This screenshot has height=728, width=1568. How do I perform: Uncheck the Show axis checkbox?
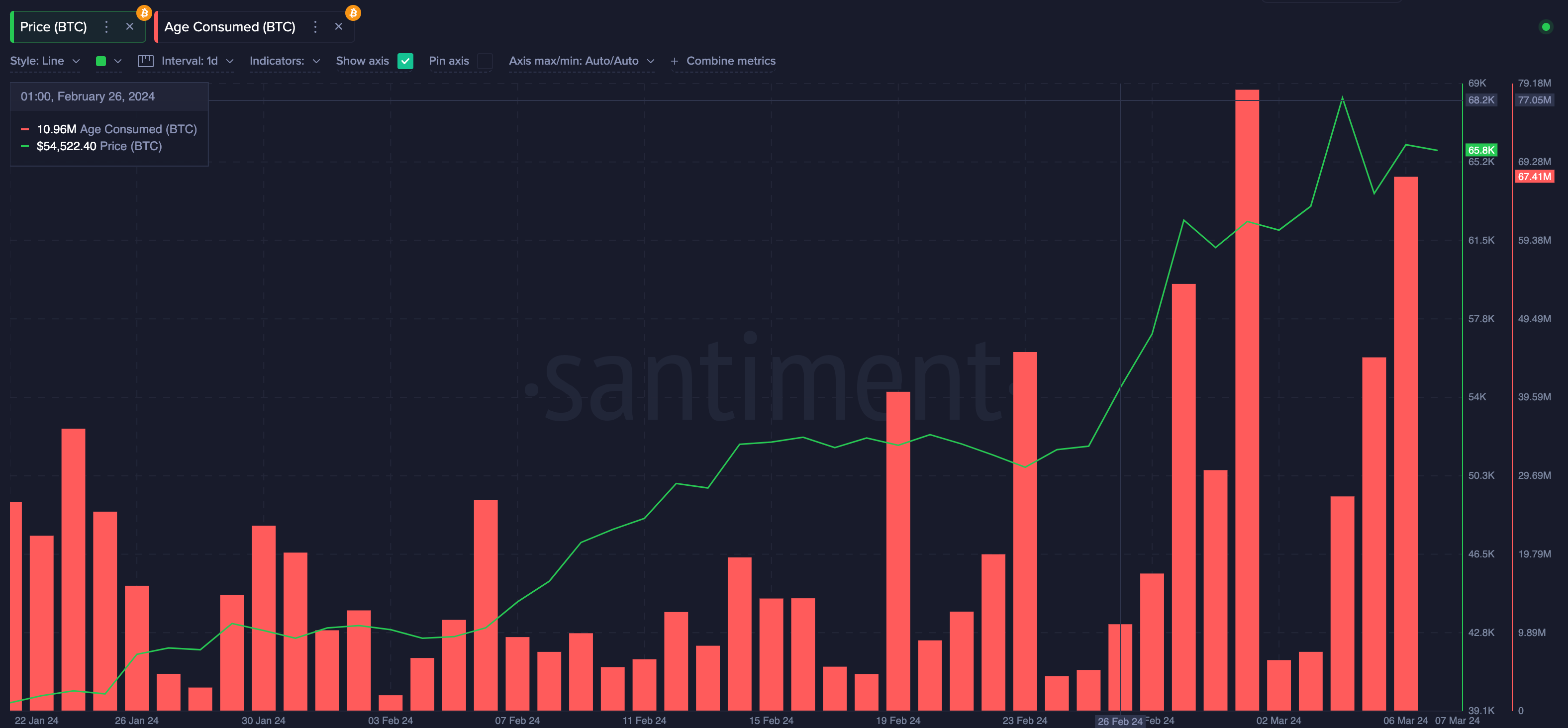[x=405, y=61]
